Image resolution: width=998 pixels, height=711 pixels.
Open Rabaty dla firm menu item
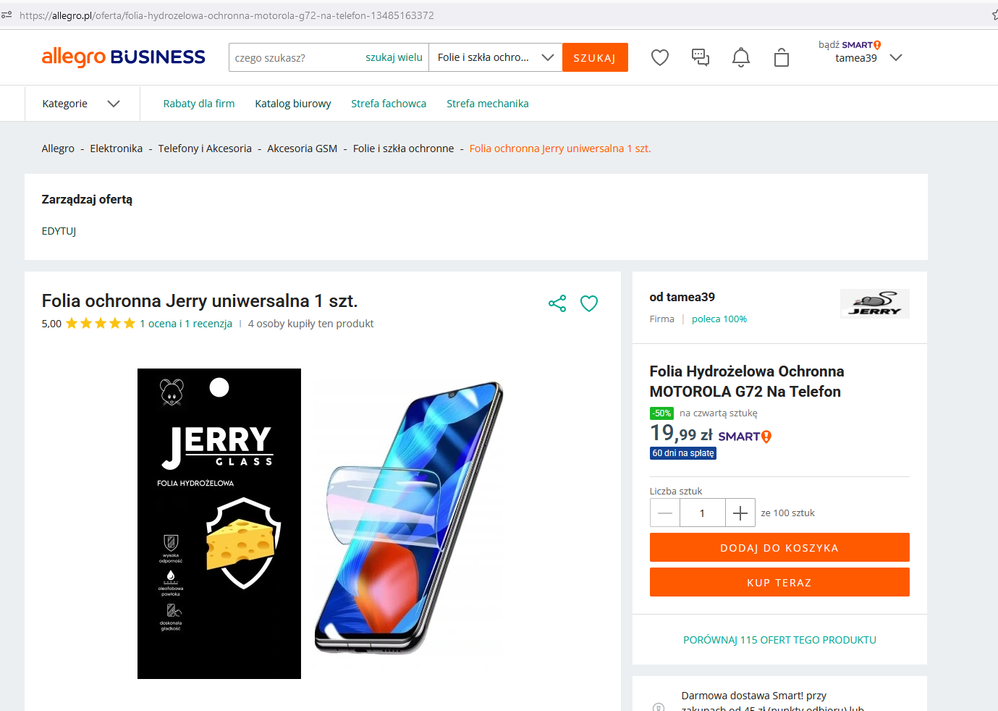point(199,103)
